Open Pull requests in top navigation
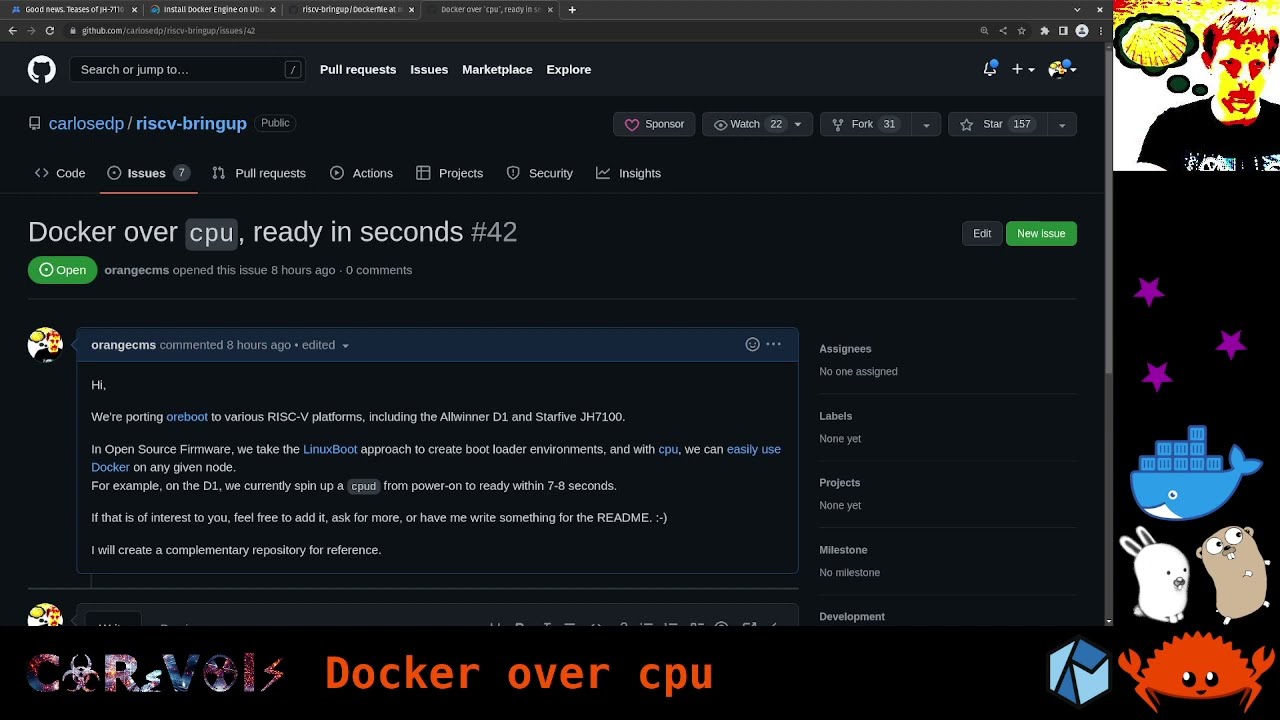 (358, 69)
